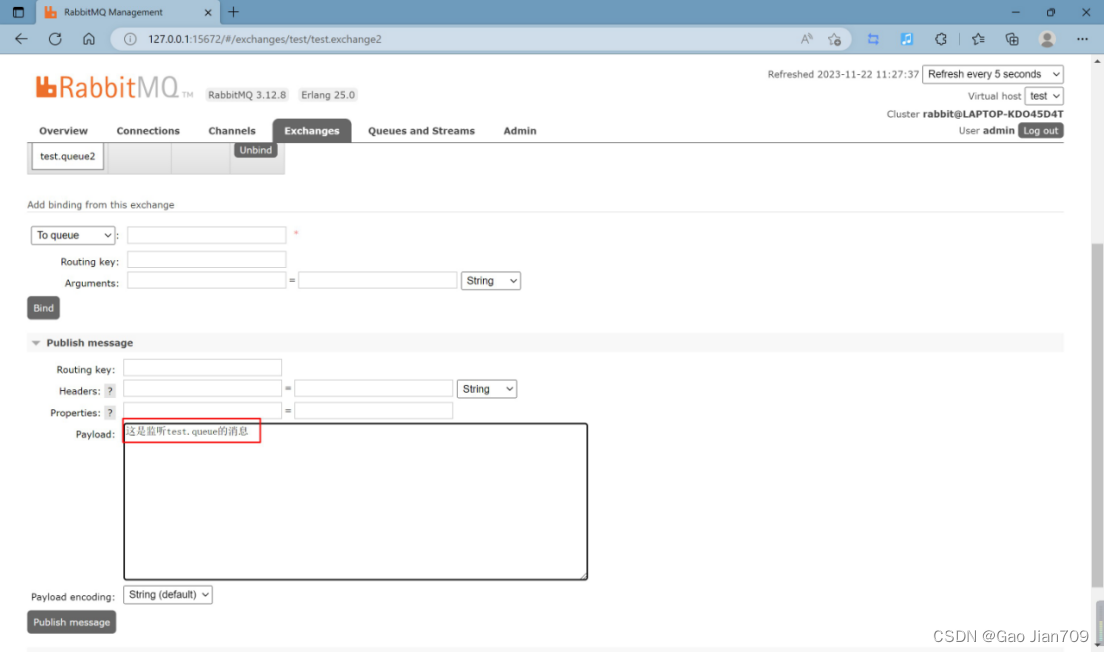The image size is (1104, 652).
Task: Add page to favorites star icon
Action: point(834,39)
